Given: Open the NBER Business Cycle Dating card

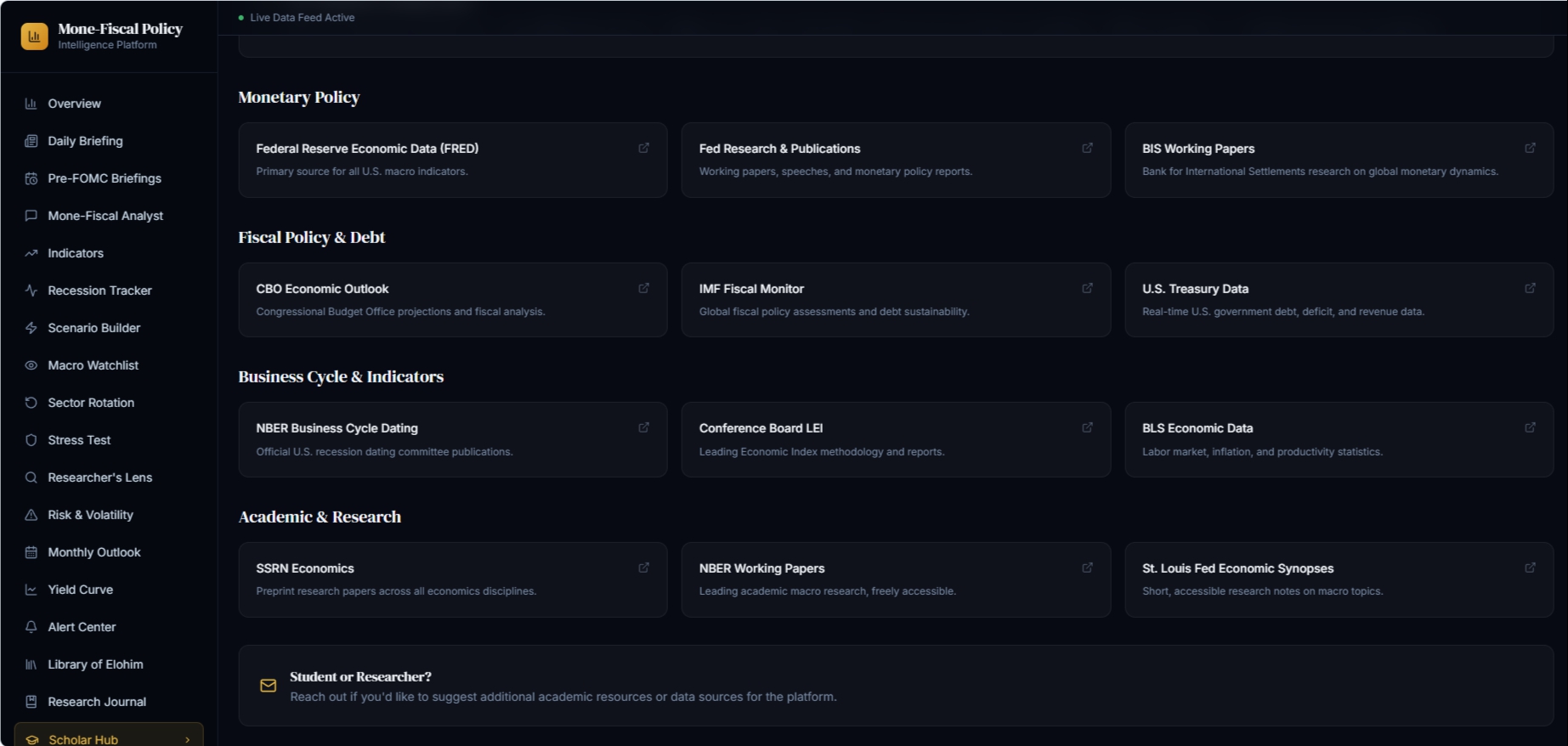Looking at the screenshot, I should pos(453,439).
